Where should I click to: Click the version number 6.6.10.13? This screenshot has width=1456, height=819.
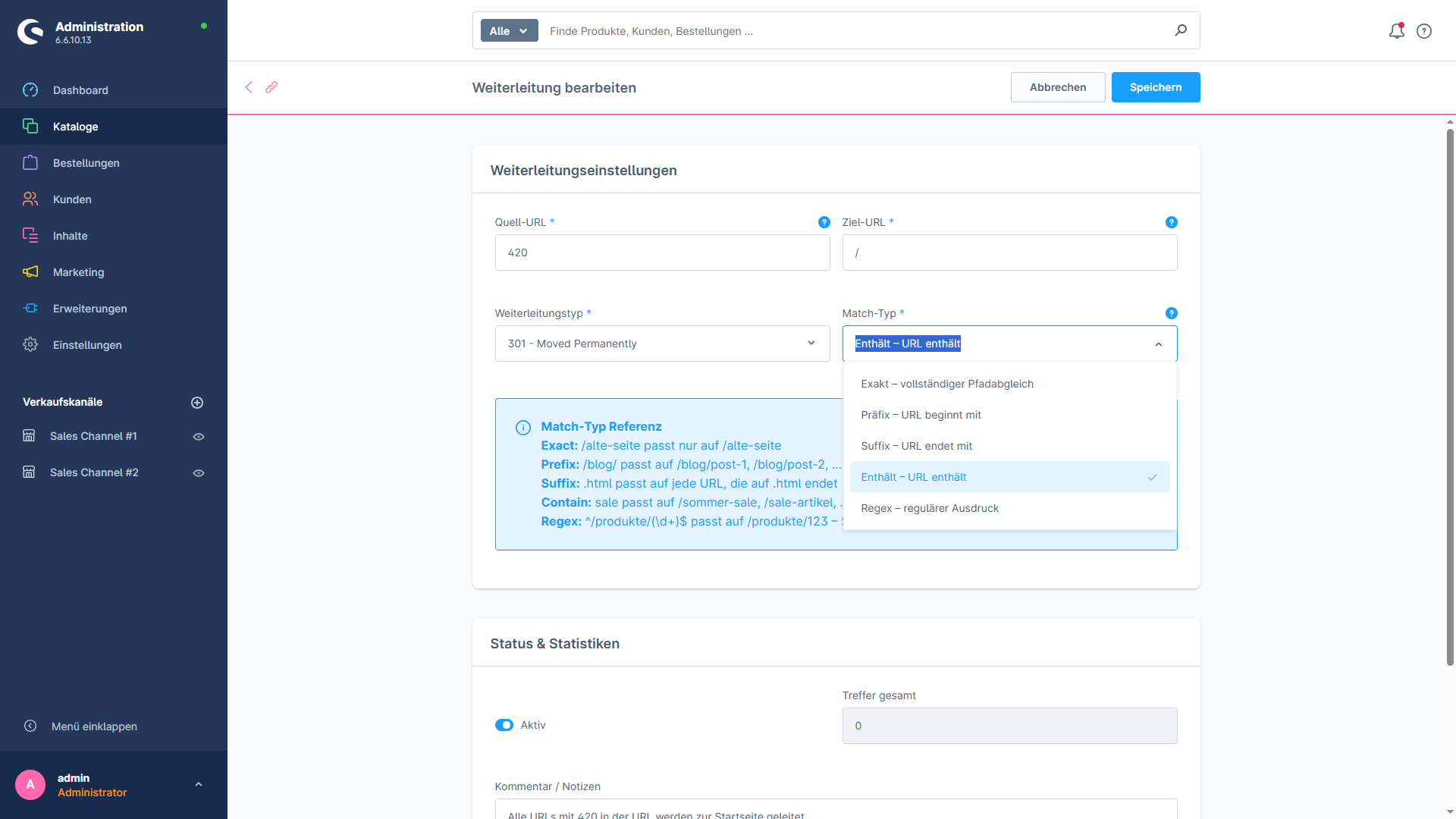(x=73, y=40)
